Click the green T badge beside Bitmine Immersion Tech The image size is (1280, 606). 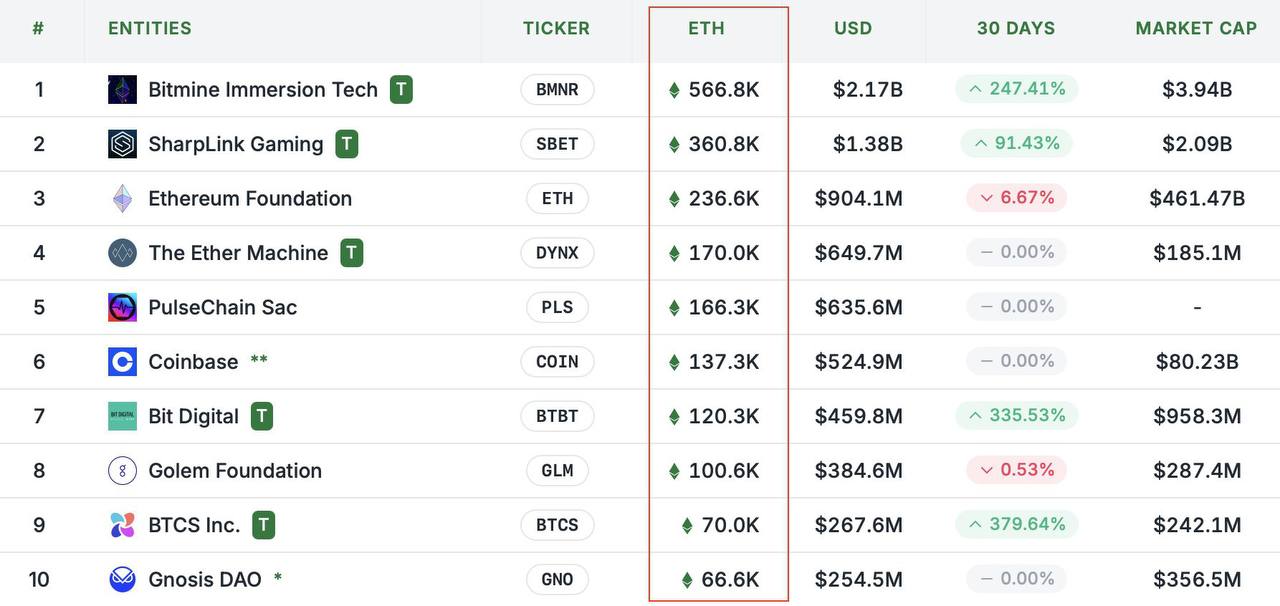[401, 89]
